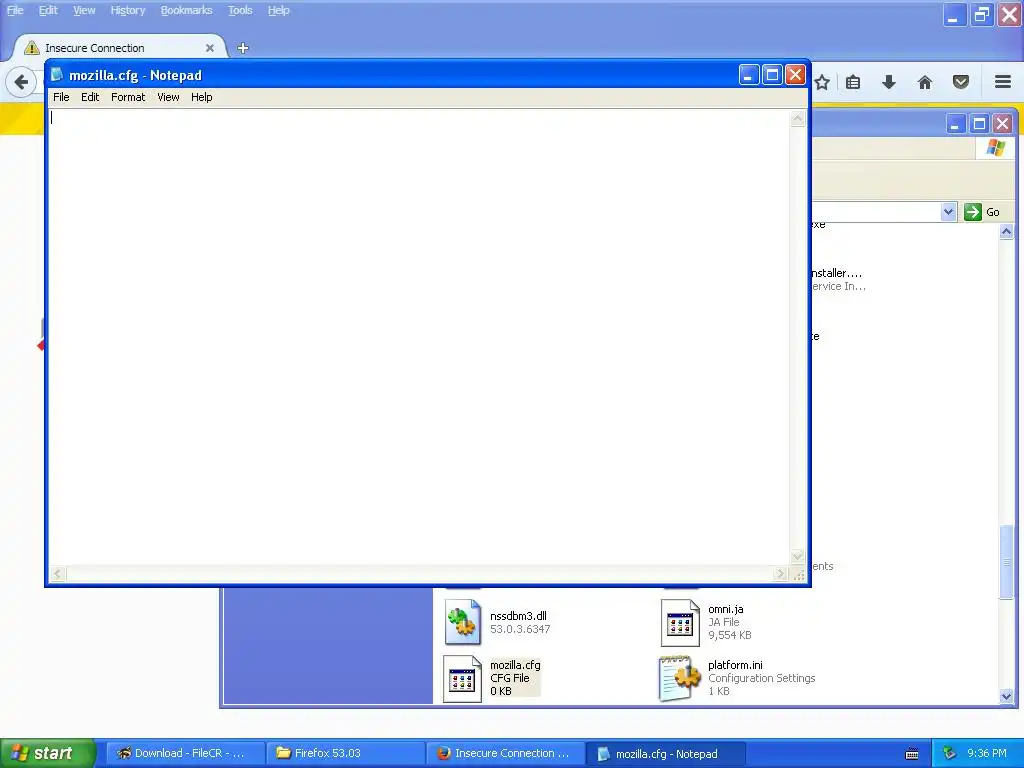Image resolution: width=1024 pixels, height=768 pixels.
Task: Go back in Firefox
Action: point(21,82)
